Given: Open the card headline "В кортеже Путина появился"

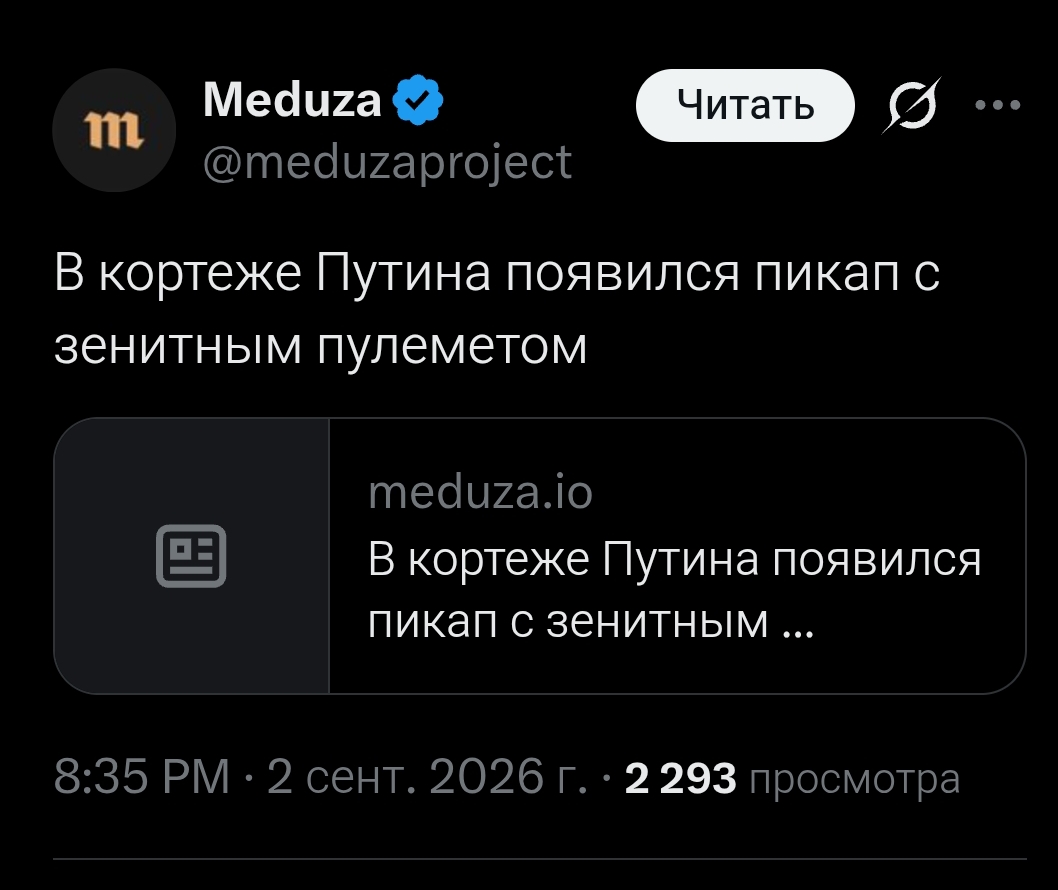Looking at the screenshot, I should point(675,559).
